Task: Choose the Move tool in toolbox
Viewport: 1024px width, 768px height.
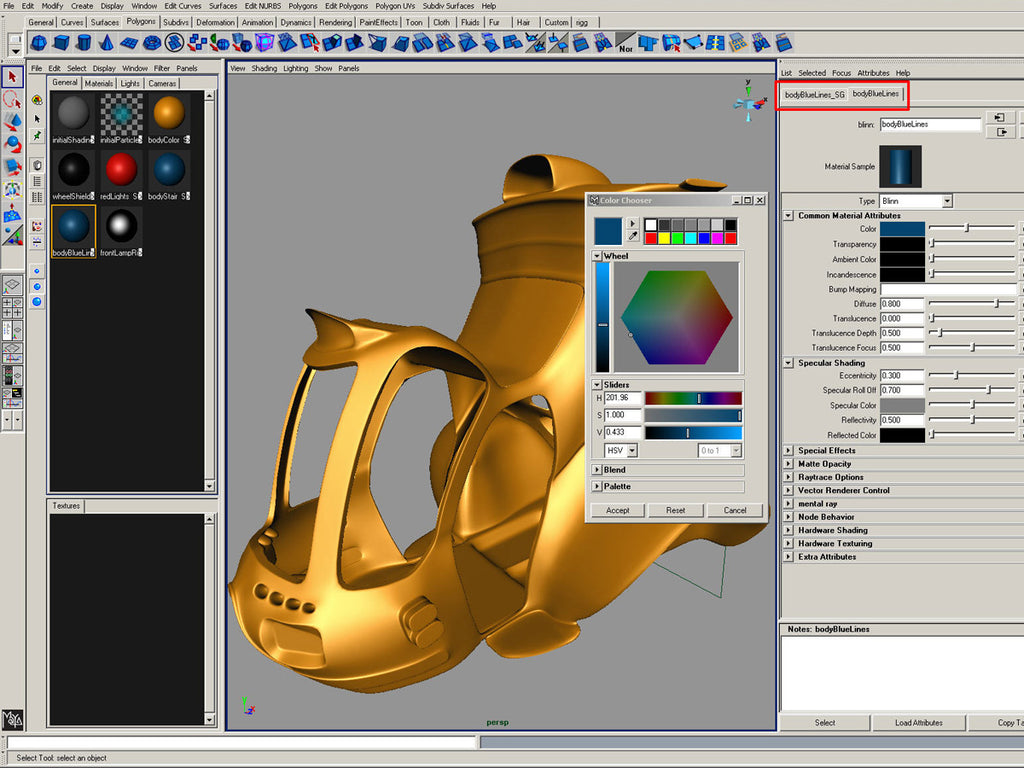Action: pyautogui.click(x=12, y=121)
